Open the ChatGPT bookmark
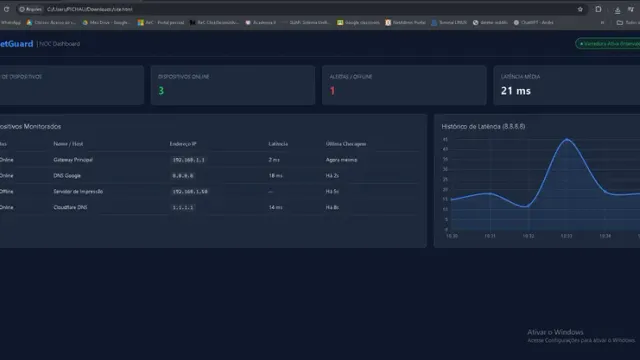Screen dimensions: 640x360 click(533, 22)
